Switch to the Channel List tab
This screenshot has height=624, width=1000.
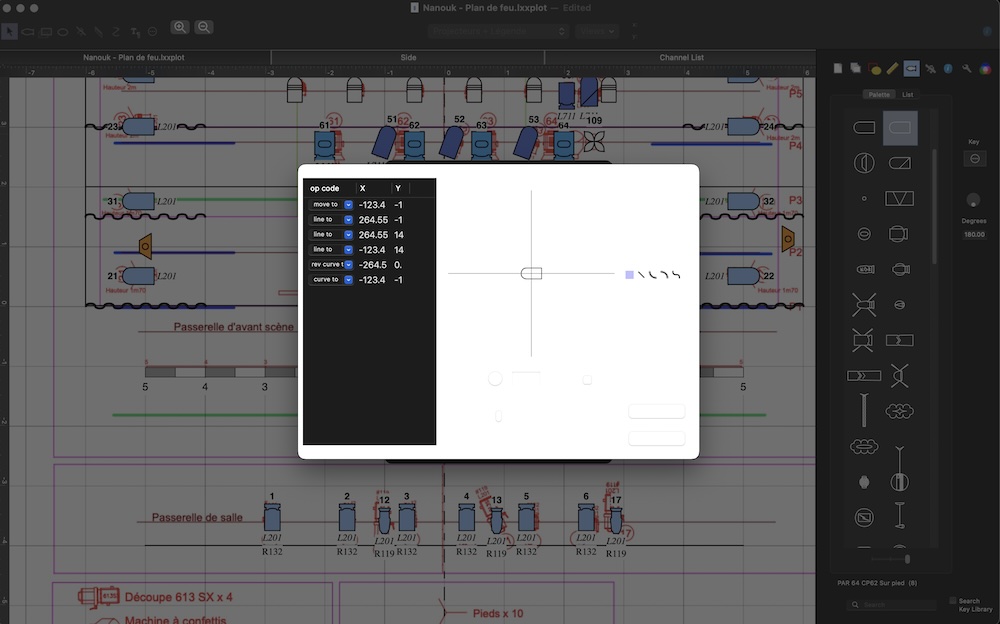pyautogui.click(x=681, y=57)
